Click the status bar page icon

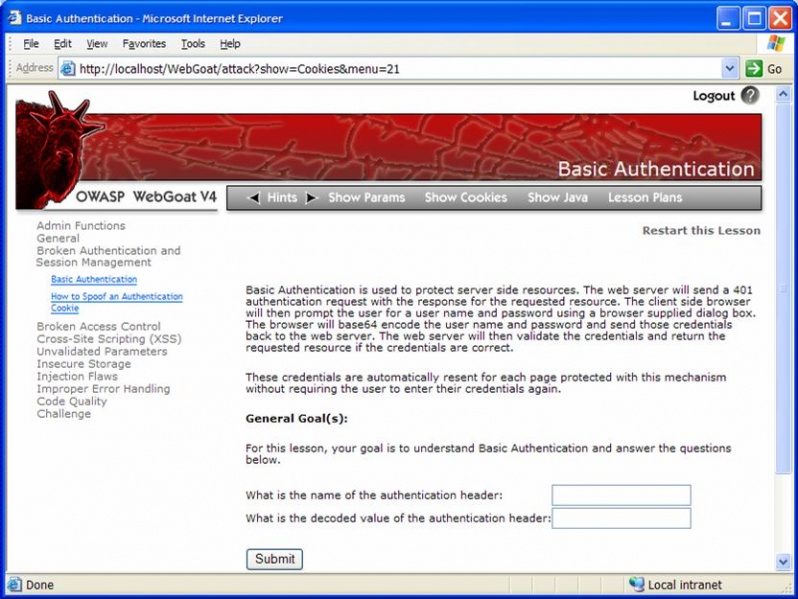[x=14, y=584]
